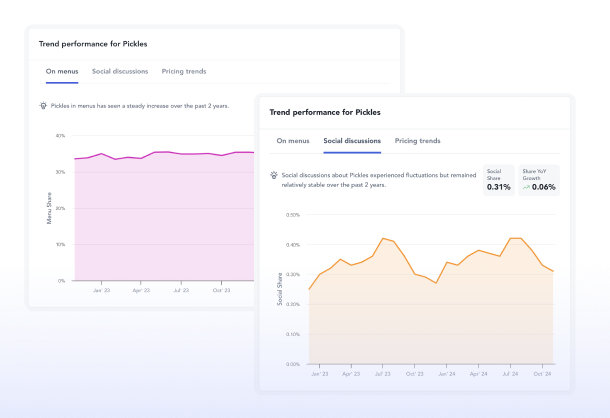Click Oct' 24 label on social chart
The height and width of the screenshot is (418, 610).
(x=542, y=374)
